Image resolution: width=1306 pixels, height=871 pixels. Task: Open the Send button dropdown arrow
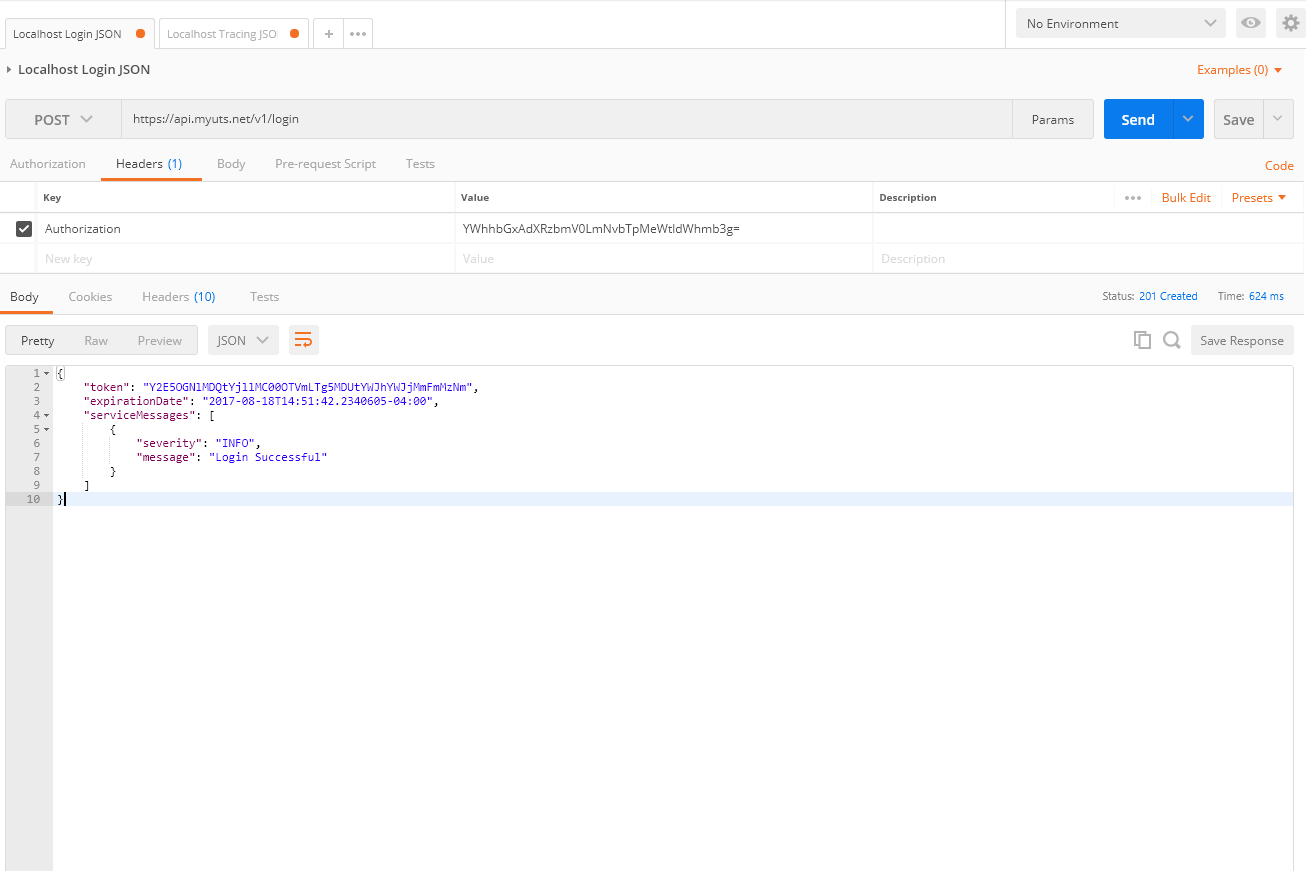1188,118
